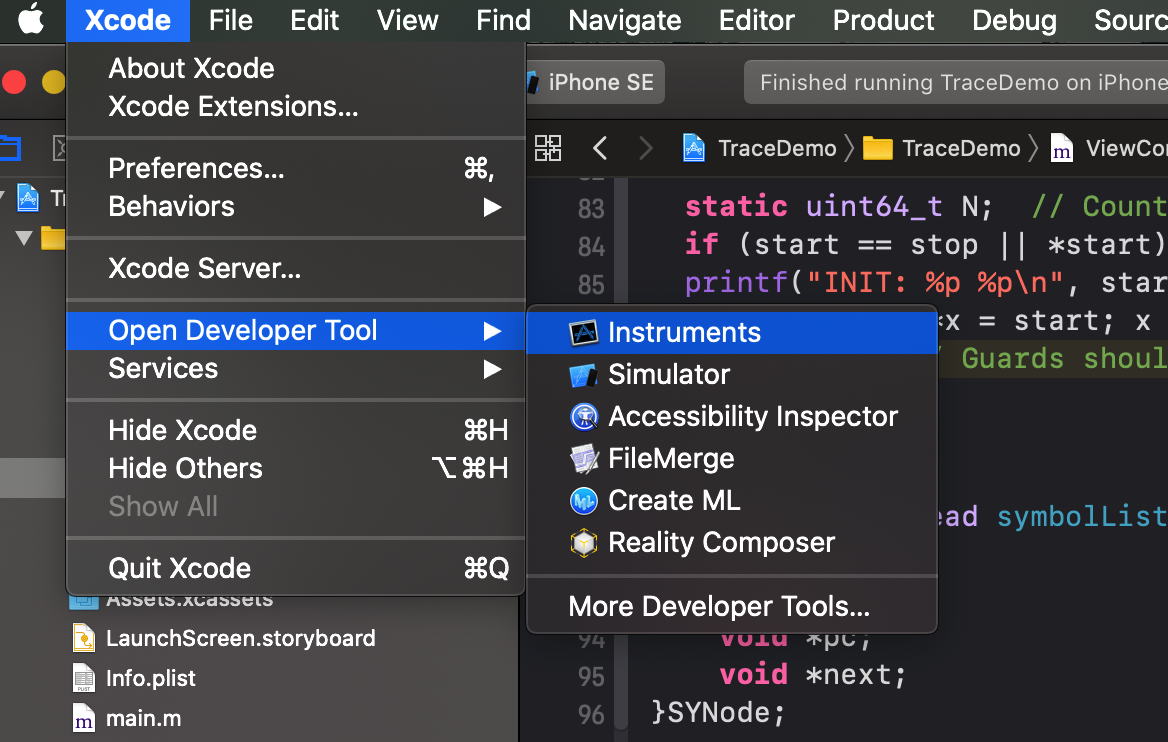Click the Simulator app icon
The height and width of the screenshot is (742, 1168).
click(x=583, y=375)
